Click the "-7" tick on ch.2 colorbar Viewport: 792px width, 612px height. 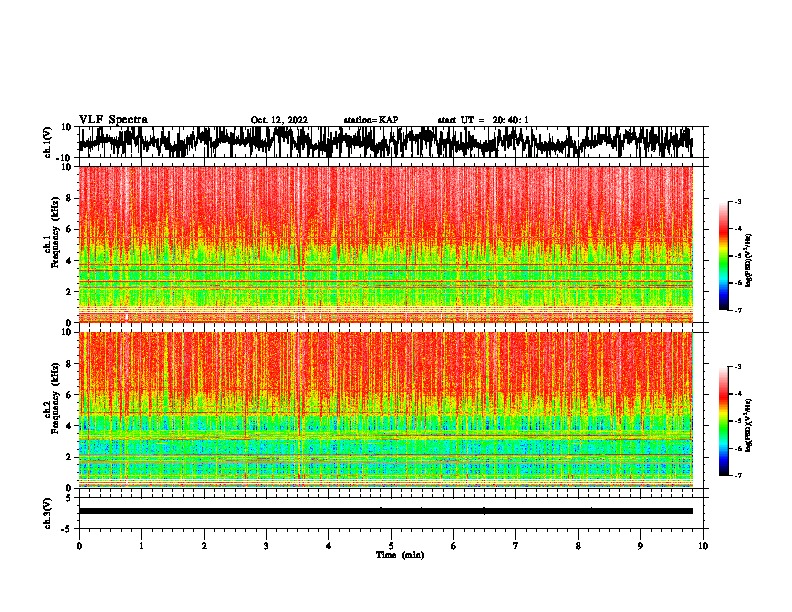[x=738, y=475]
